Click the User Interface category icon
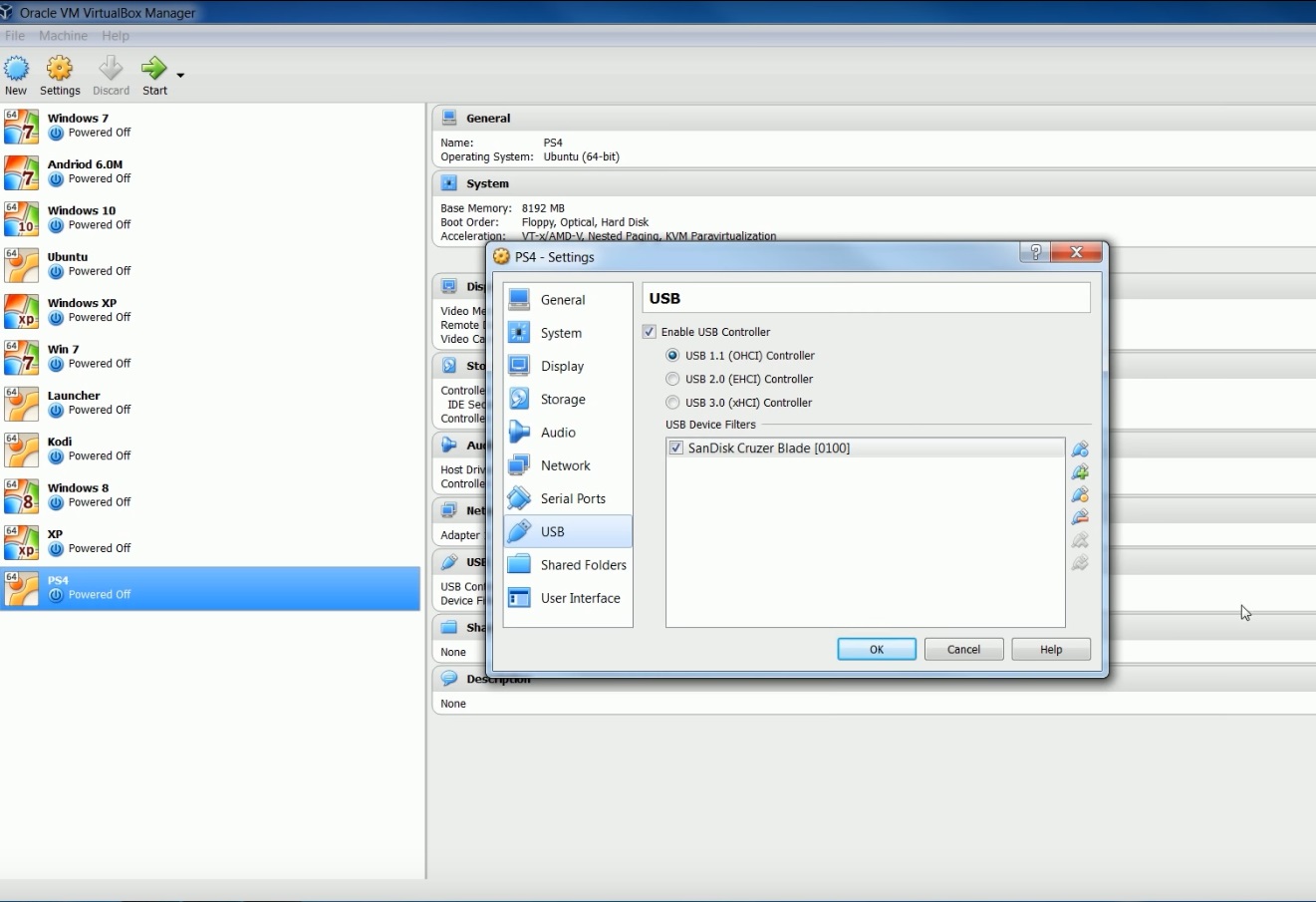Screen dimensions: 1316x902 click(x=519, y=598)
